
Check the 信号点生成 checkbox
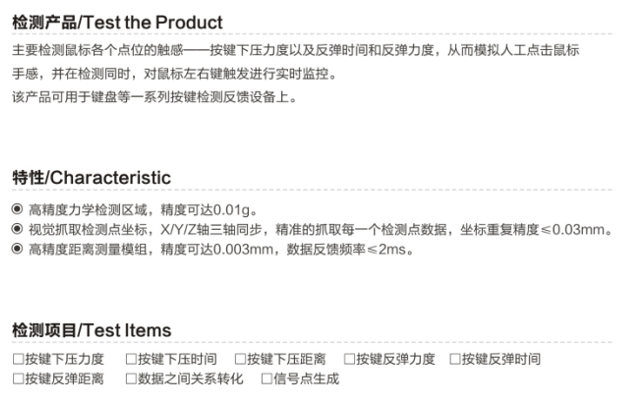coord(267,379)
